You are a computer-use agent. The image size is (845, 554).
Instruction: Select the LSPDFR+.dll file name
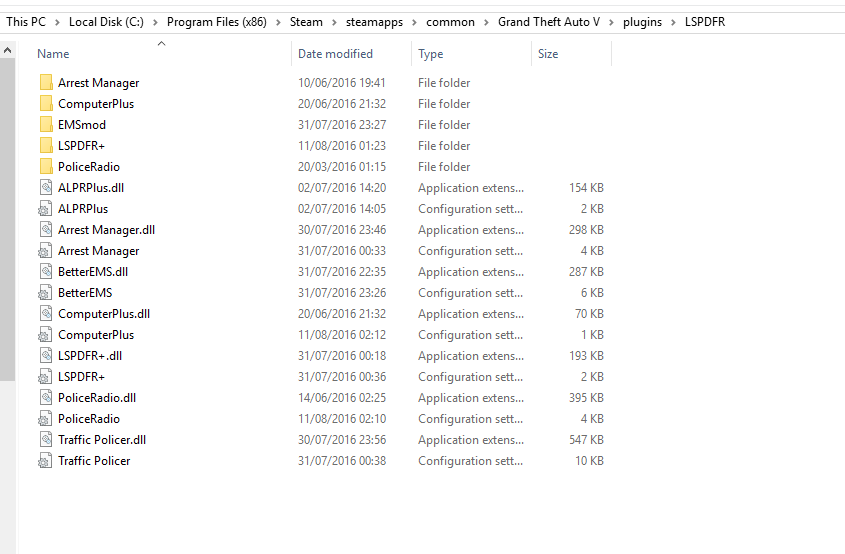pyautogui.click(x=90, y=356)
